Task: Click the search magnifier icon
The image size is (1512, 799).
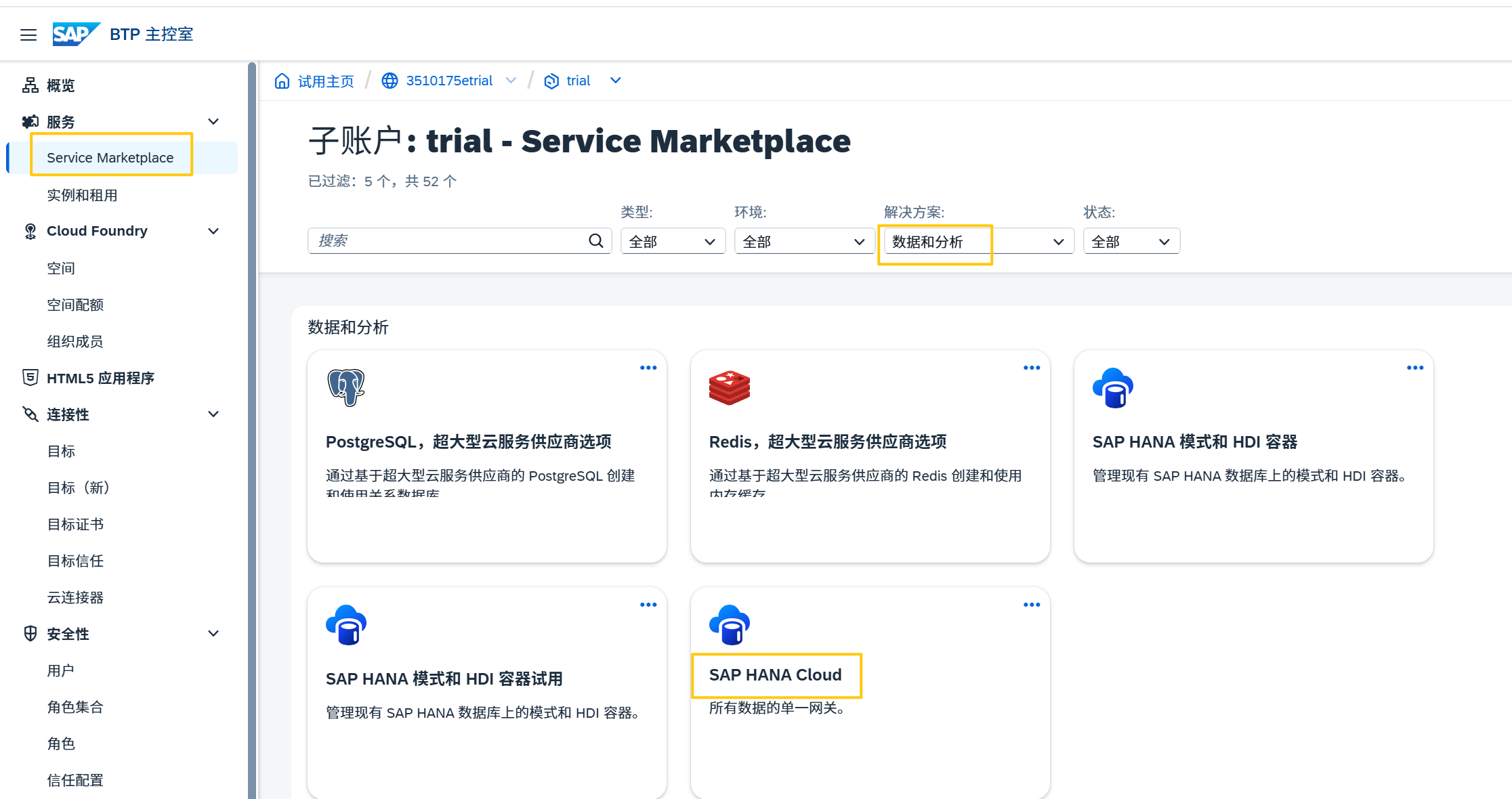Action: point(596,241)
